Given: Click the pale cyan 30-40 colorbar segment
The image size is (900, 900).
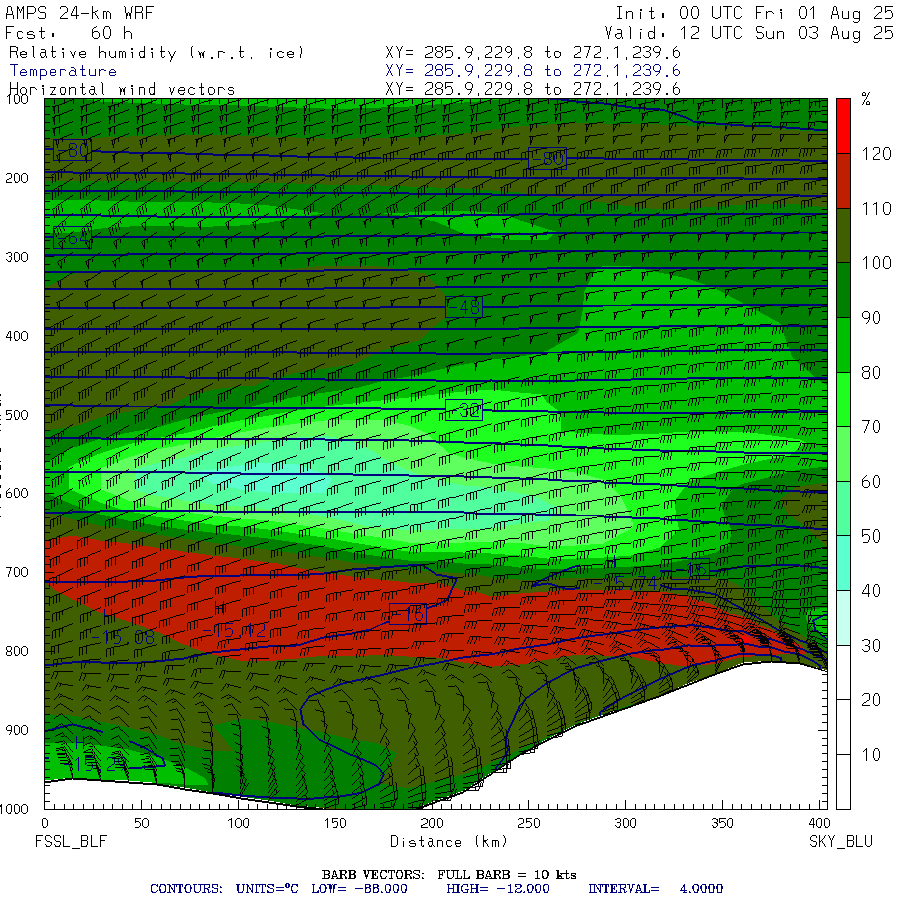Looking at the screenshot, I should pyautogui.click(x=843, y=618).
